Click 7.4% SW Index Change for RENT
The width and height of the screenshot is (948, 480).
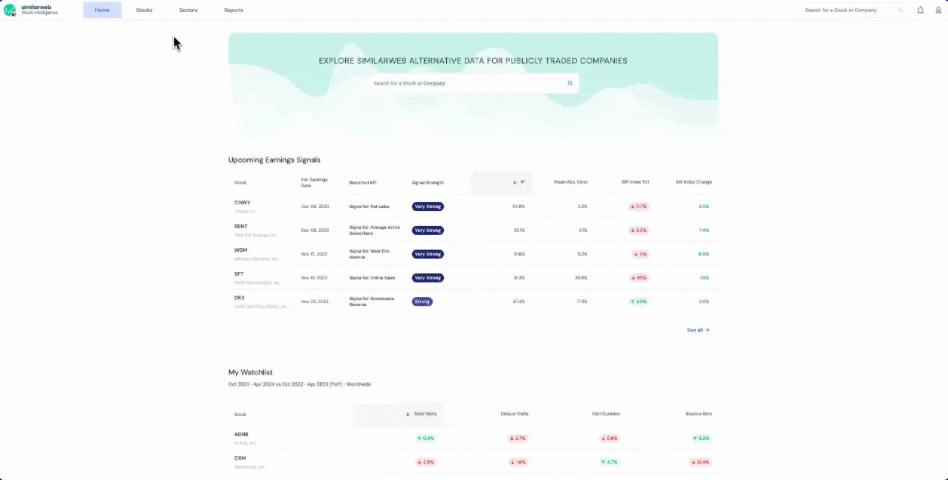pyautogui.click(x=704, y=230)
